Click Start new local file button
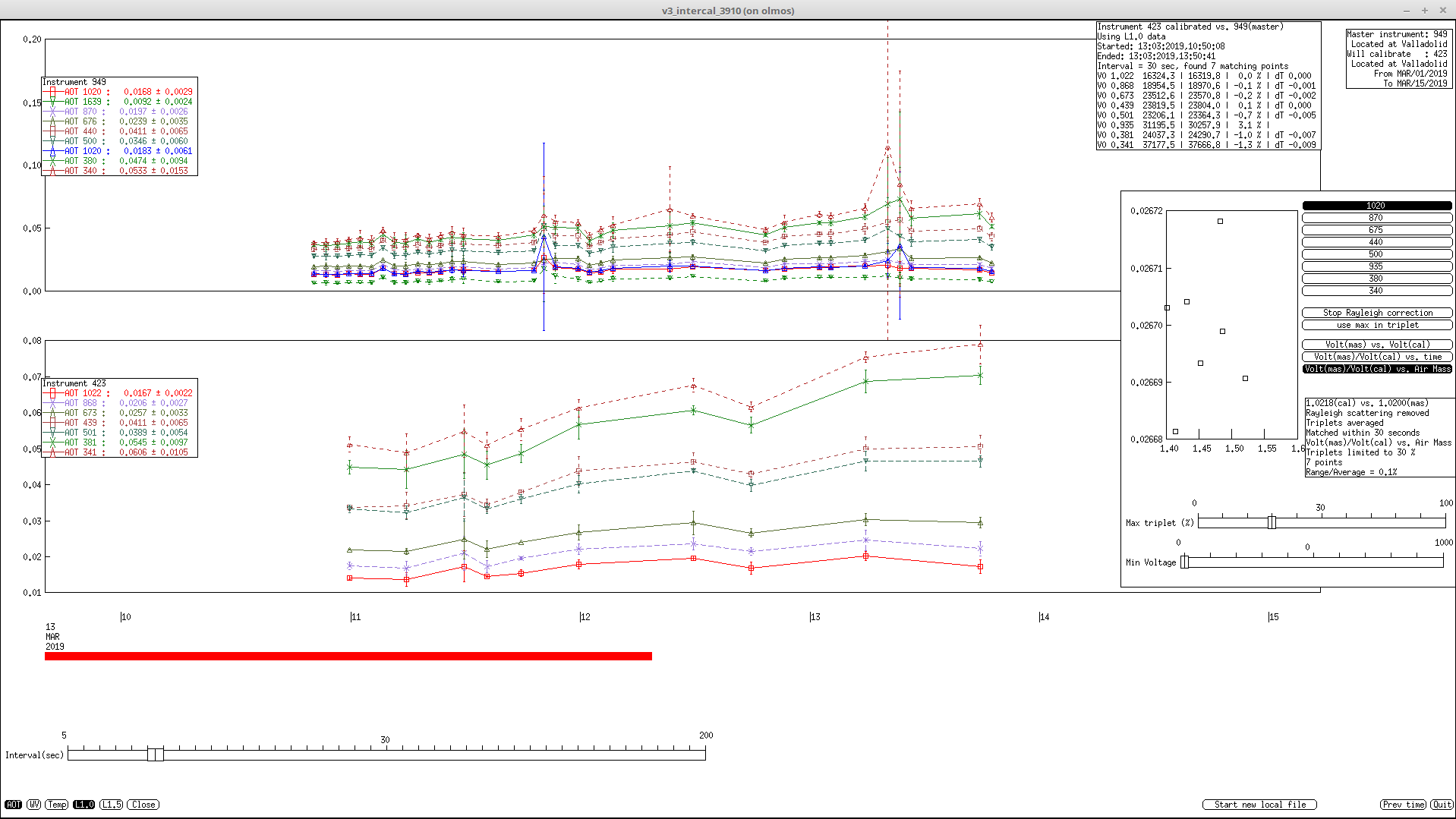1456x819 pixels. click(1259, 805)
